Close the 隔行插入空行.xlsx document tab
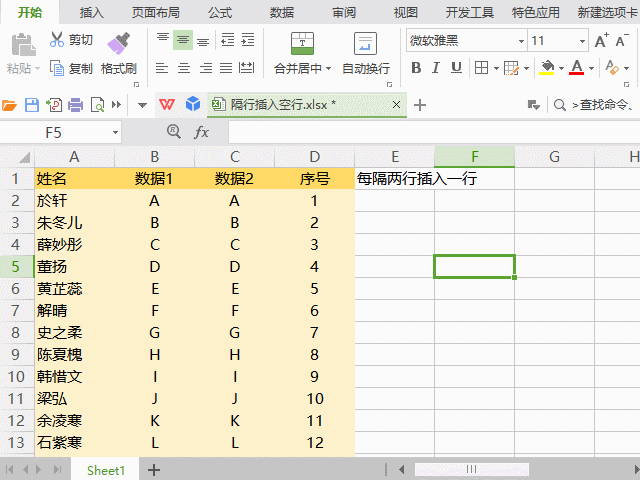The width and height of the screenshot is (640, 480). (x=396, y=105)
